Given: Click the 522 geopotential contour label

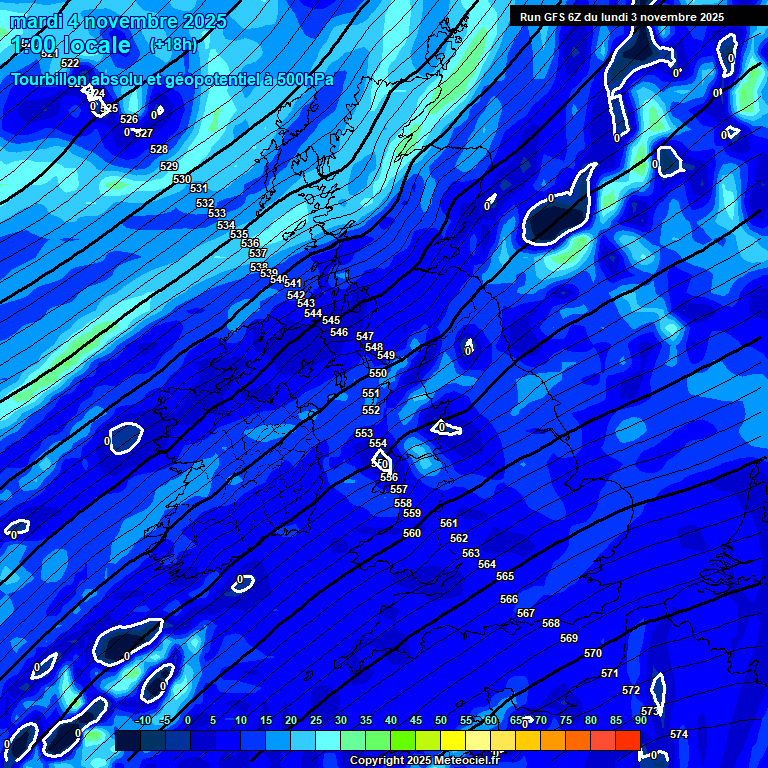Looking at the screenshot, I should click(70, 63).
